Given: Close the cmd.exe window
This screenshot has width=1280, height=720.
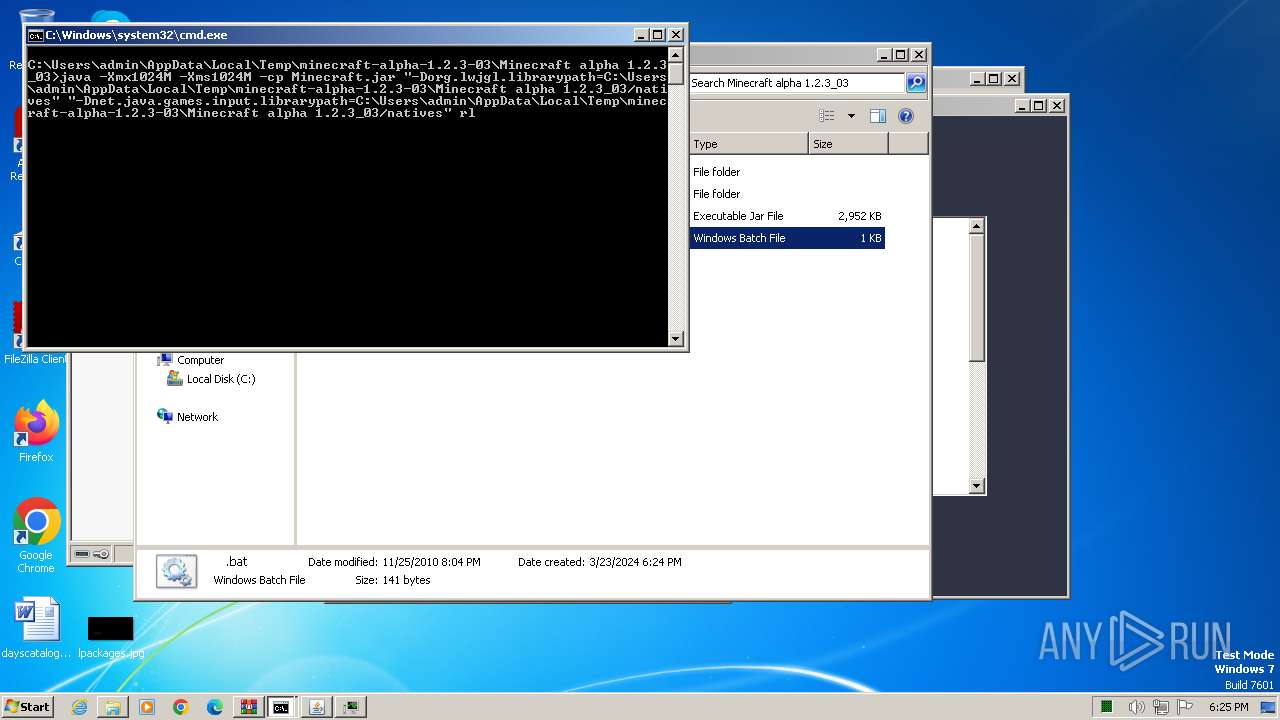Looking at the screenshot, I should coord(676,35).
